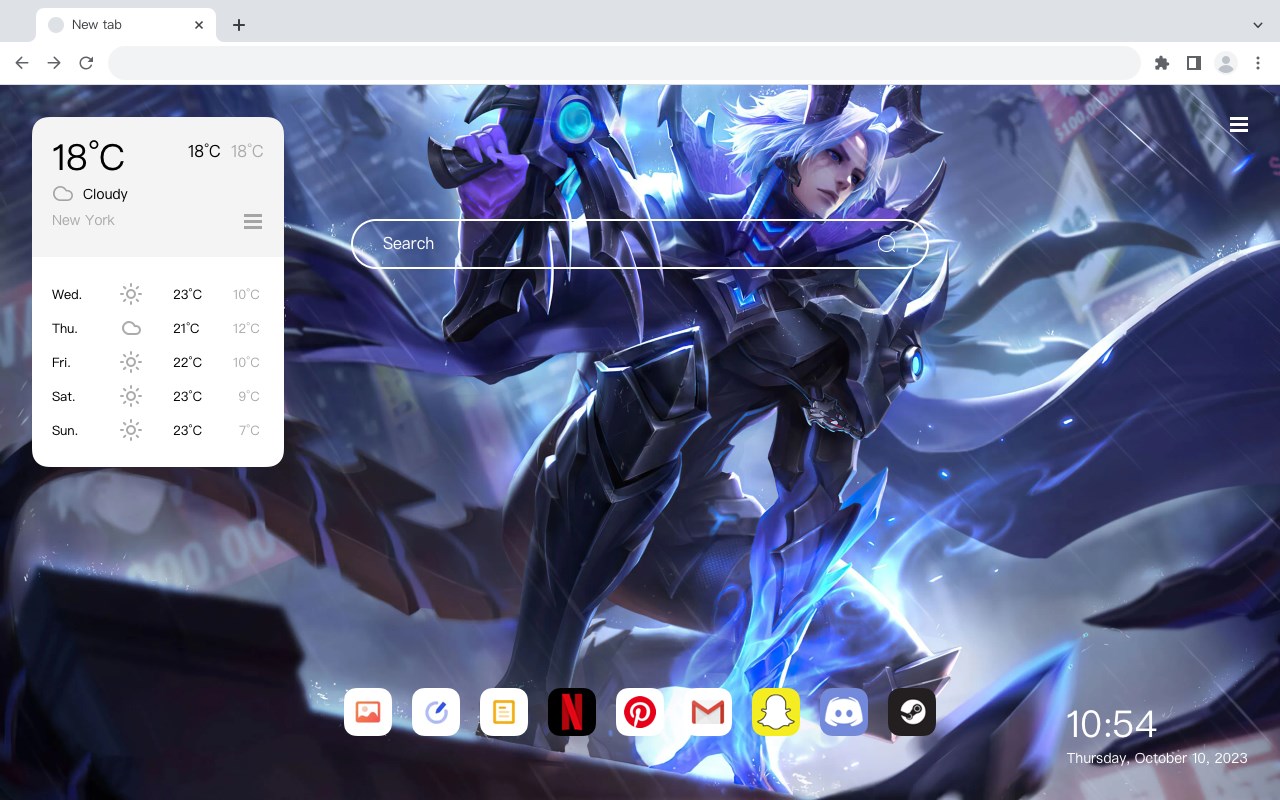Click the 10:54 clock display
Viewport: 1280px width, 800px height.
coord(1111,724)
